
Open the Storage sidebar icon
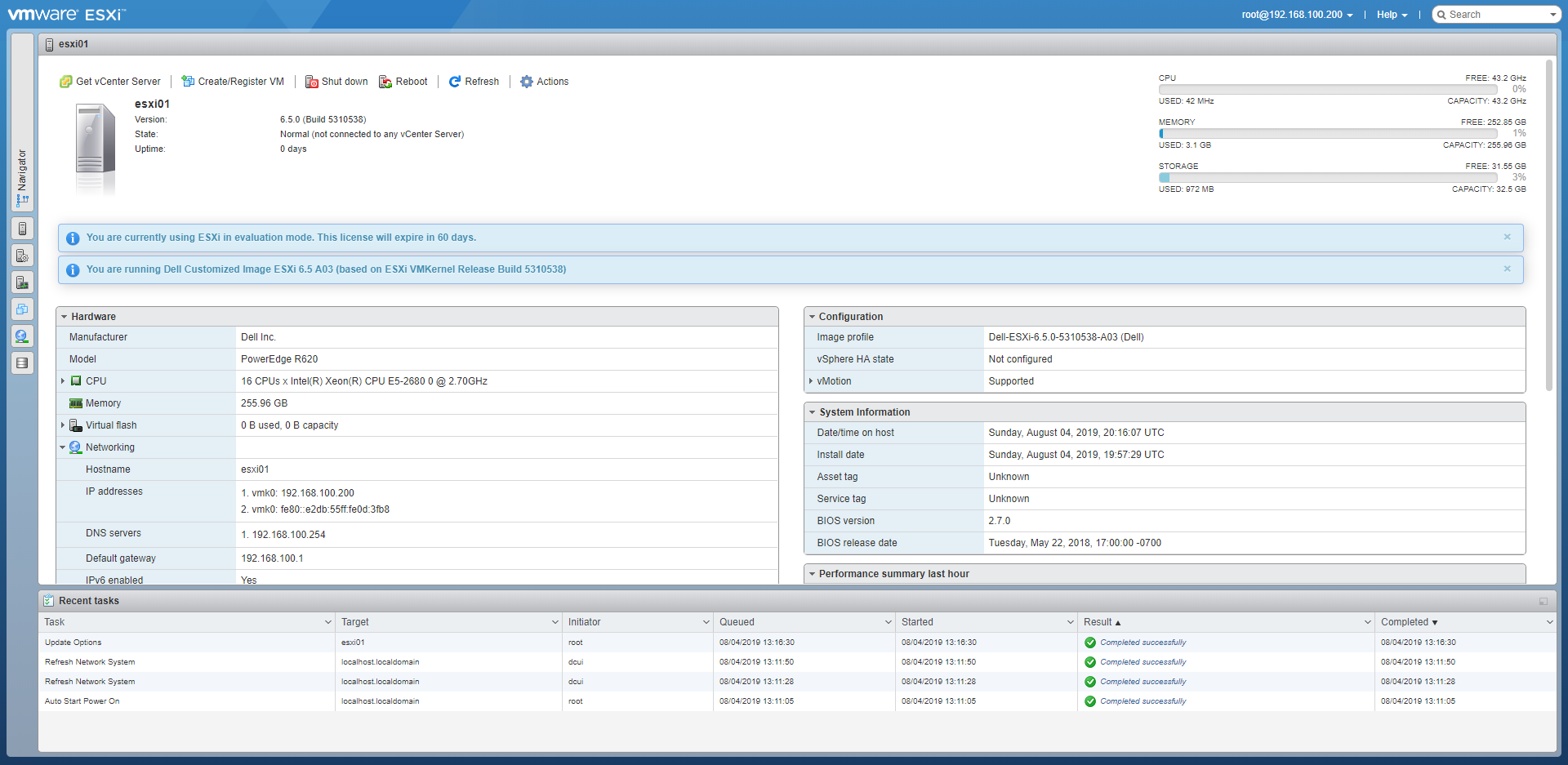pyautogui.click(x=22, y=363)
